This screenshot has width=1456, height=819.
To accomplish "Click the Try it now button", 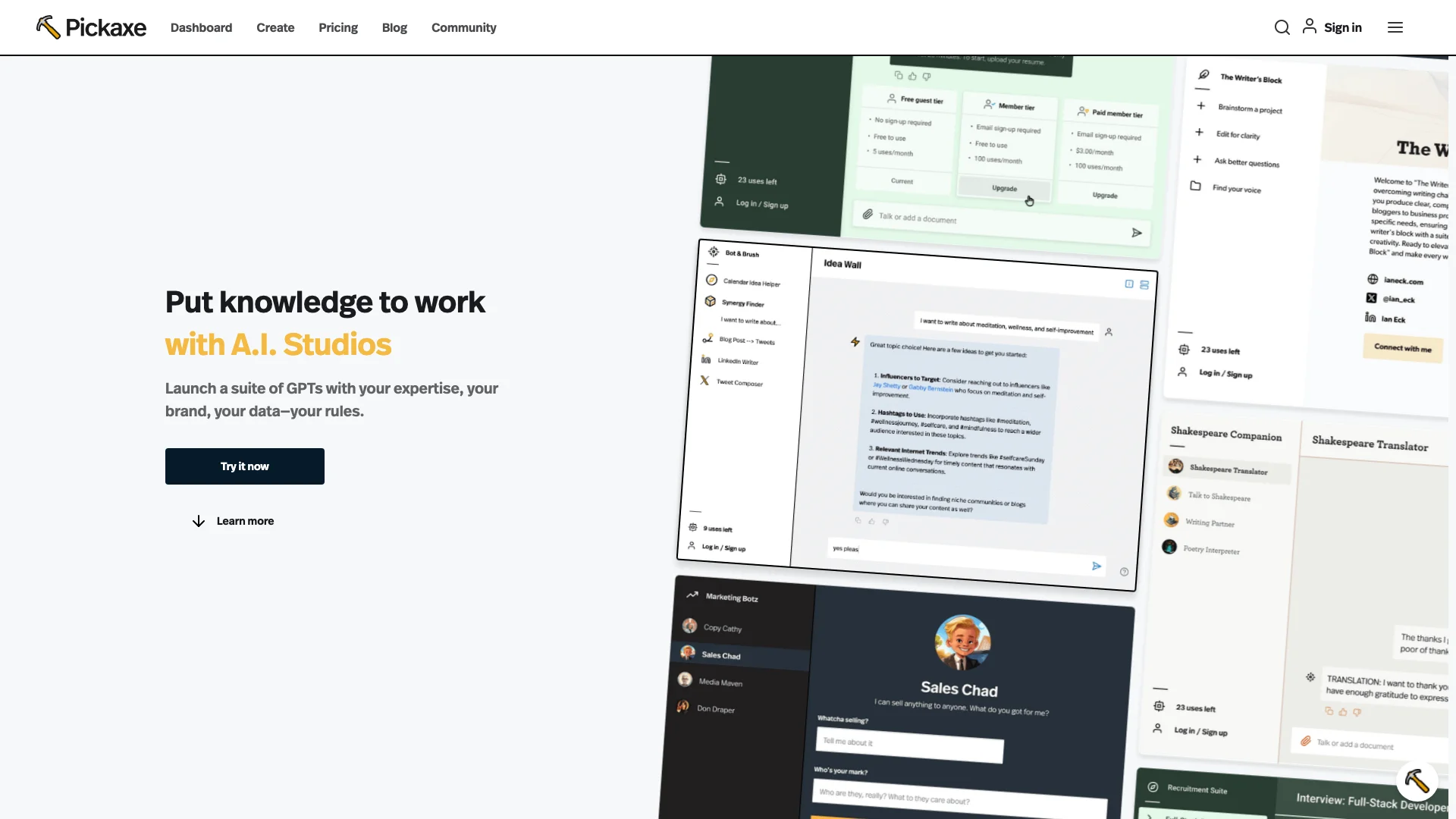I will click(244, 466).
